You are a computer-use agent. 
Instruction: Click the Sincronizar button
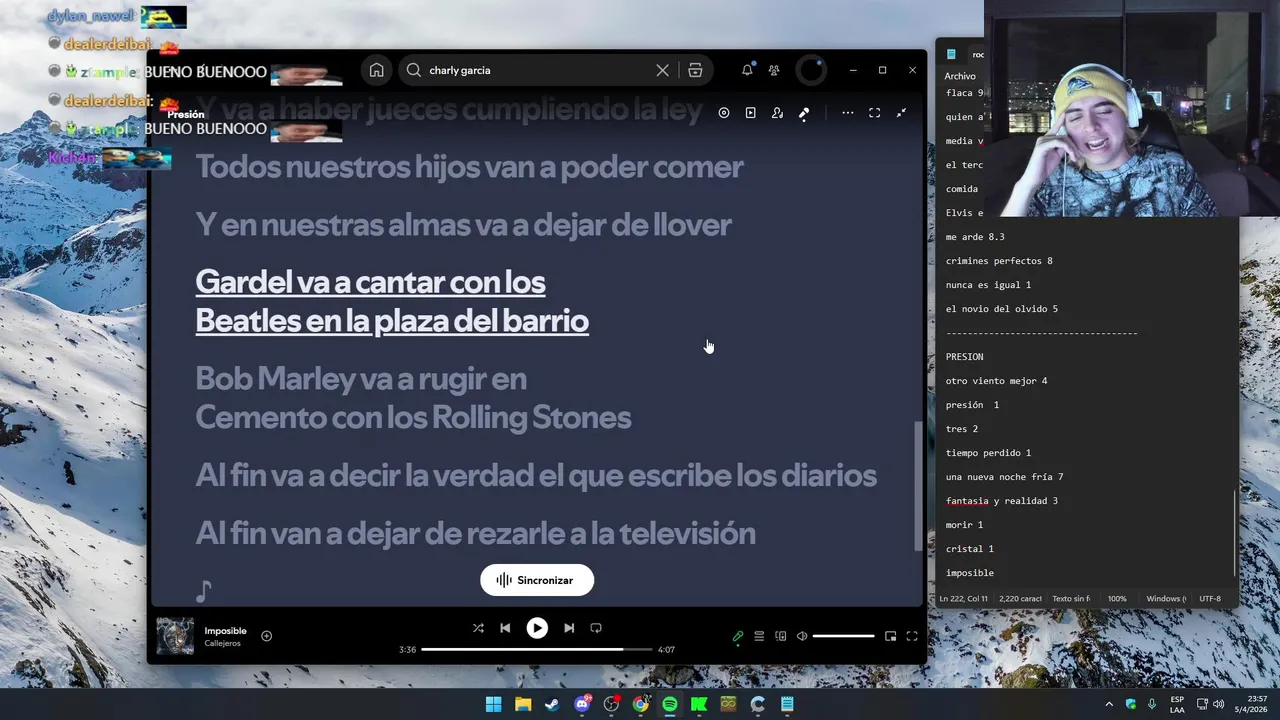[537, 580]
